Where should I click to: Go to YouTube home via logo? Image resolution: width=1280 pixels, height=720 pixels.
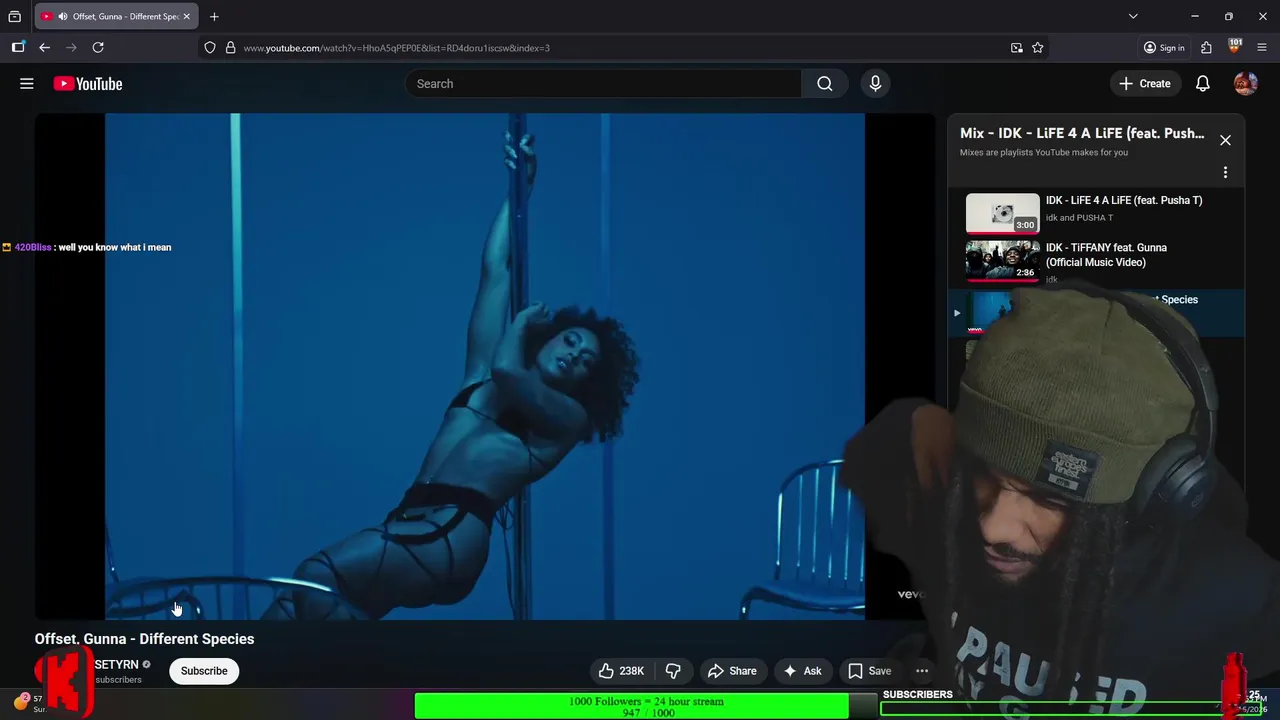(x=88, y=84)
